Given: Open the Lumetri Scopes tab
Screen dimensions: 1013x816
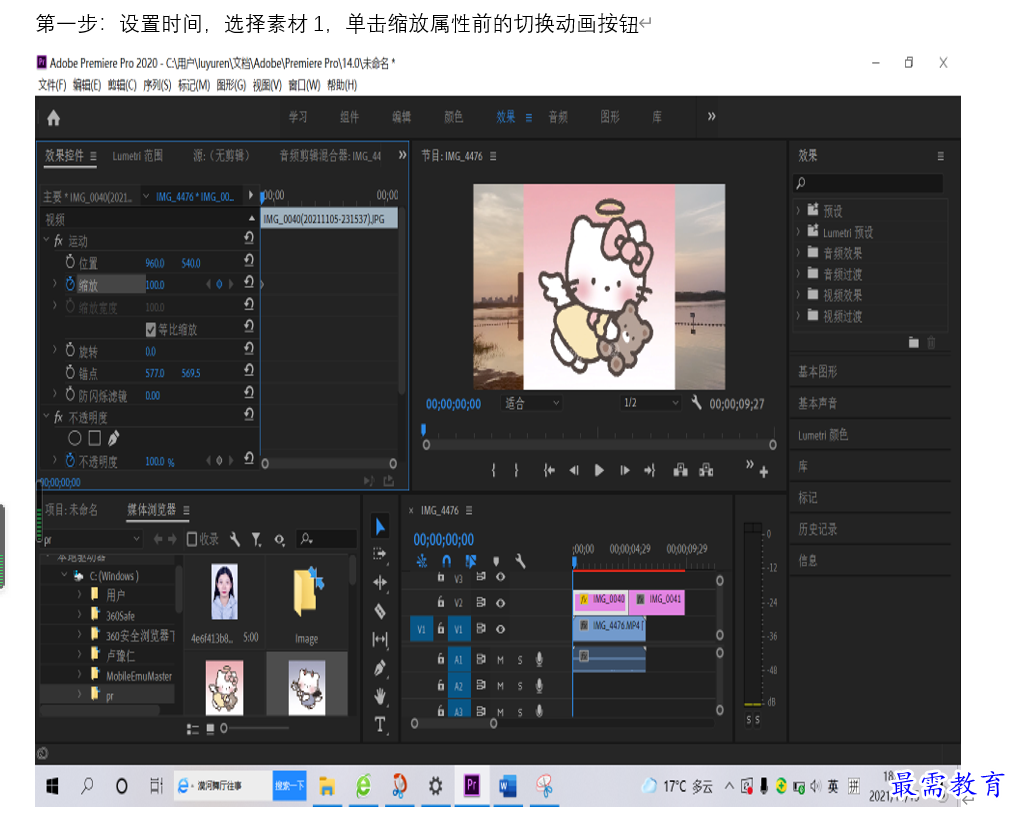Looking at the screenshot, I should (137, 156).
